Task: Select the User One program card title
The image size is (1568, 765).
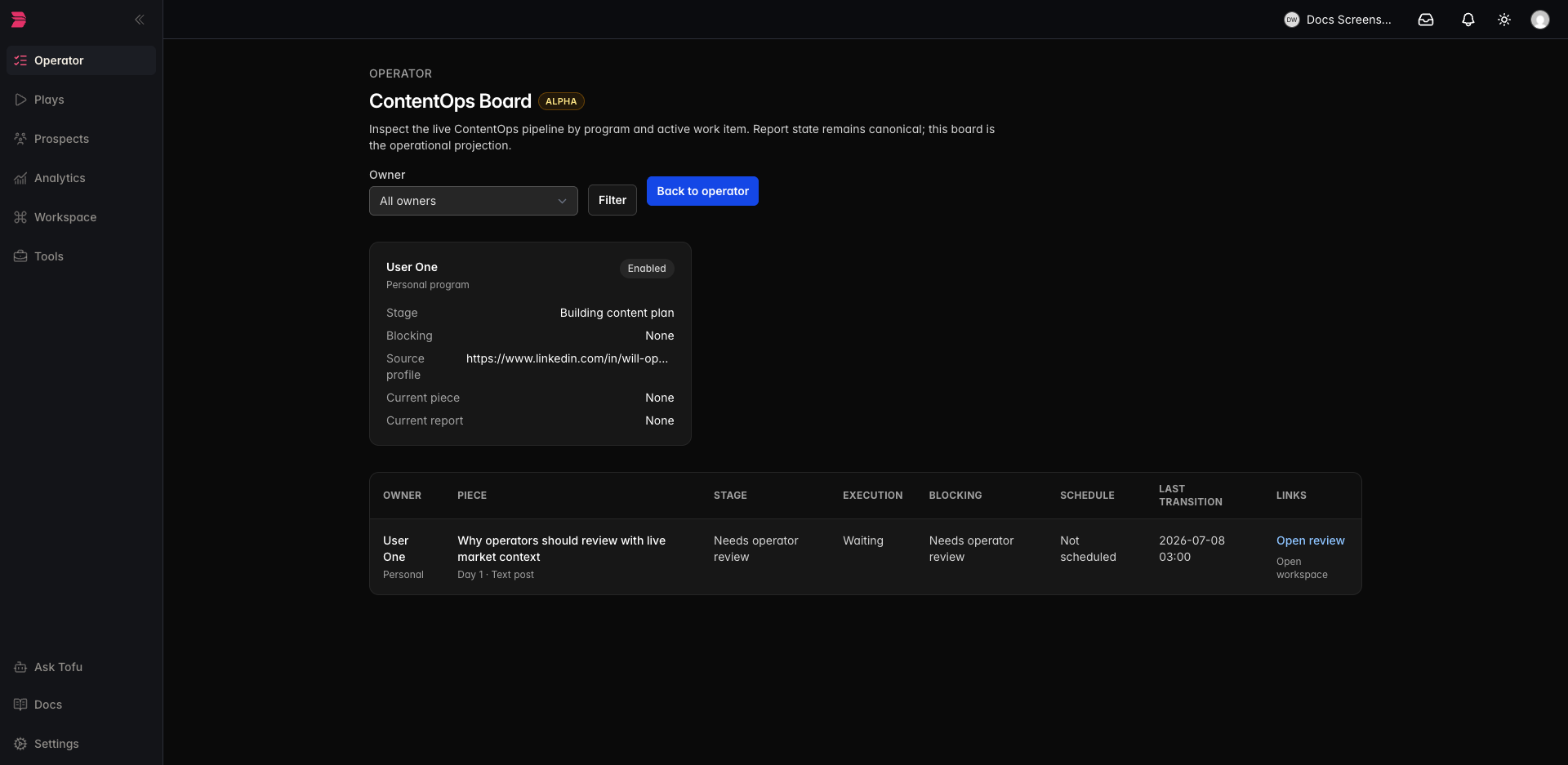Action: [x=412, y=267]
